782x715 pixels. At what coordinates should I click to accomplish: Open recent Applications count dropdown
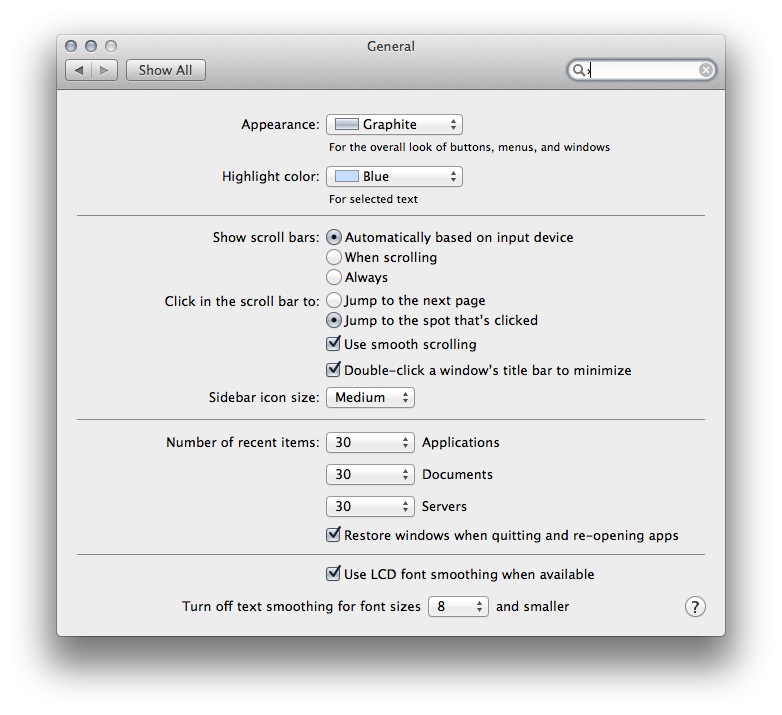[370, 443]
